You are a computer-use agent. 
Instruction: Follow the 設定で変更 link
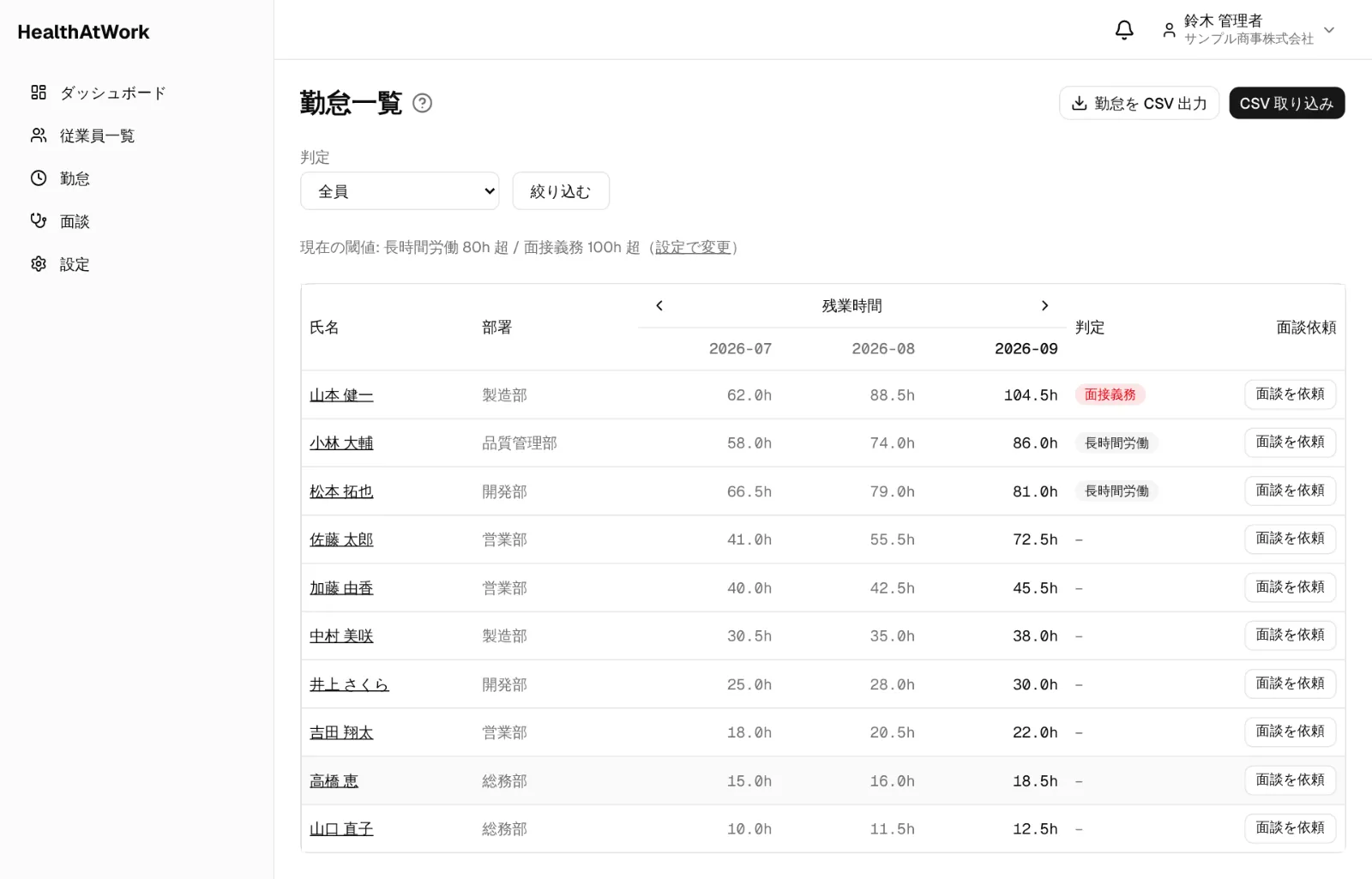pyautogui.click(x=693, y=247)
